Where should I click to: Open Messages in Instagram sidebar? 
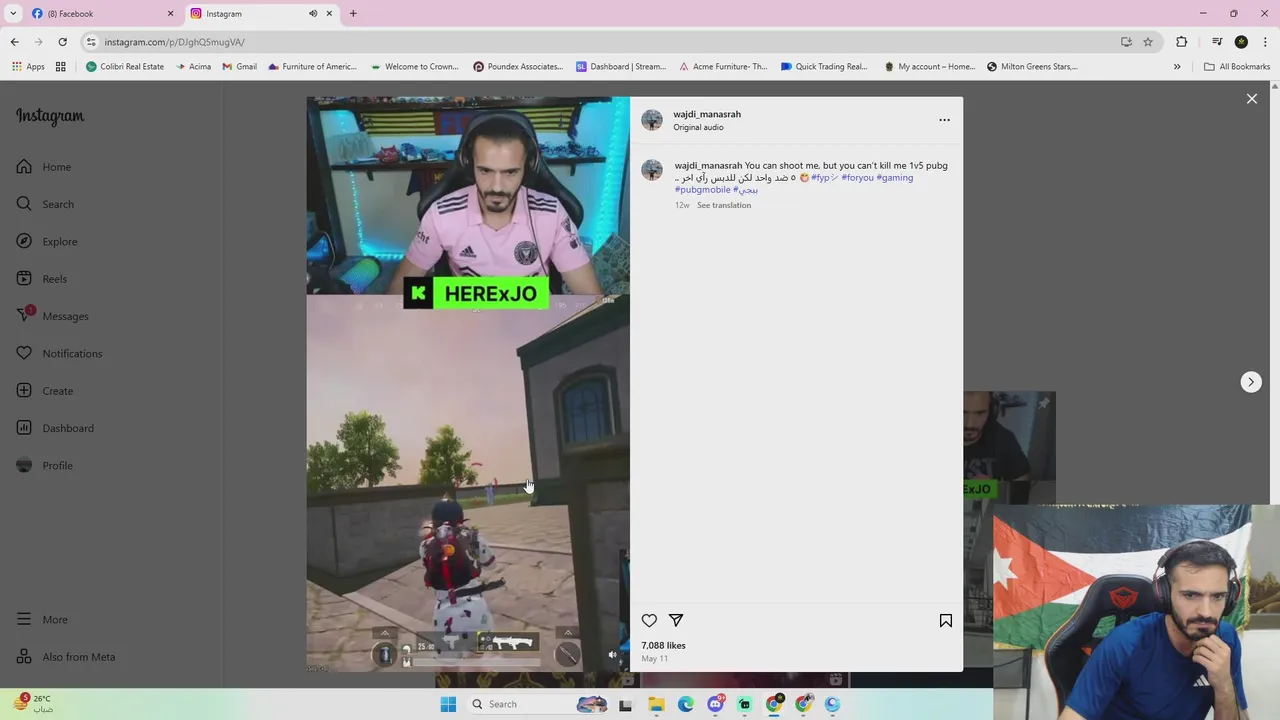65,316
